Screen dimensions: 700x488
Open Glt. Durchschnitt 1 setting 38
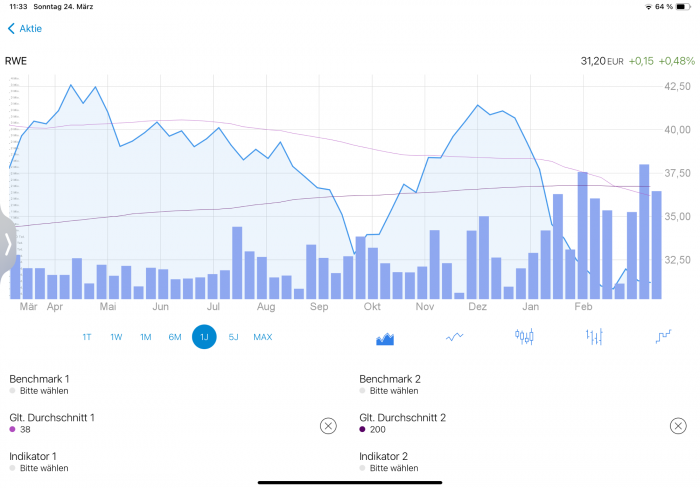click(x=52, y=423)
